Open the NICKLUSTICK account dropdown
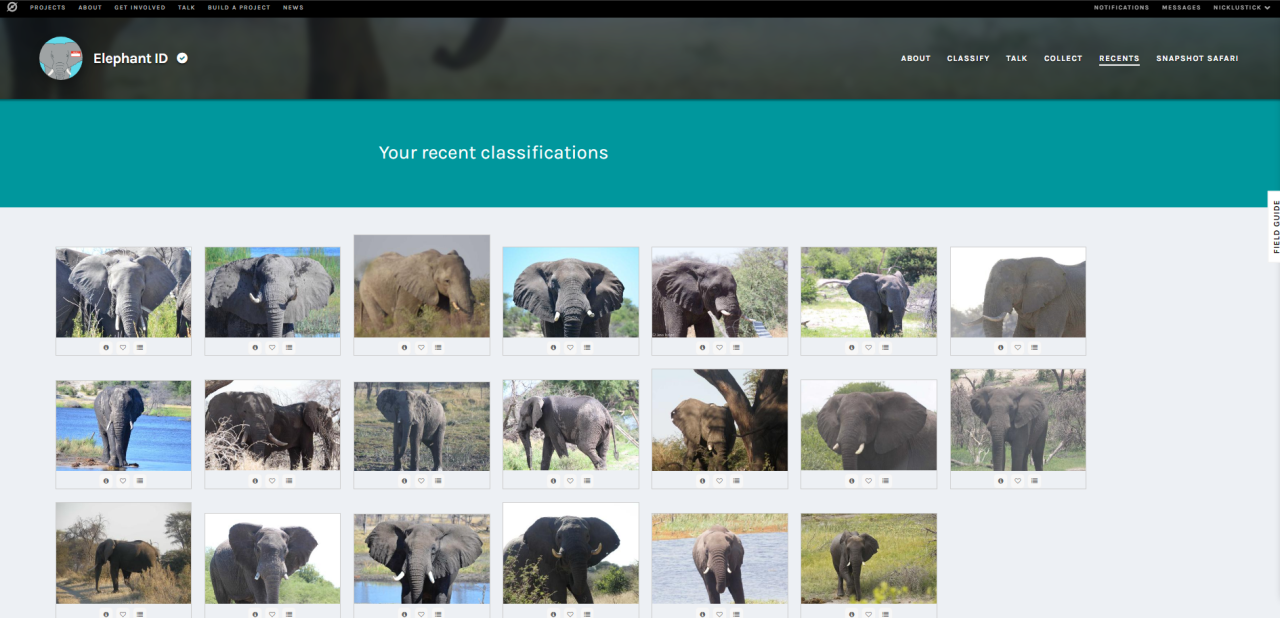 [x=1242, y=7]
